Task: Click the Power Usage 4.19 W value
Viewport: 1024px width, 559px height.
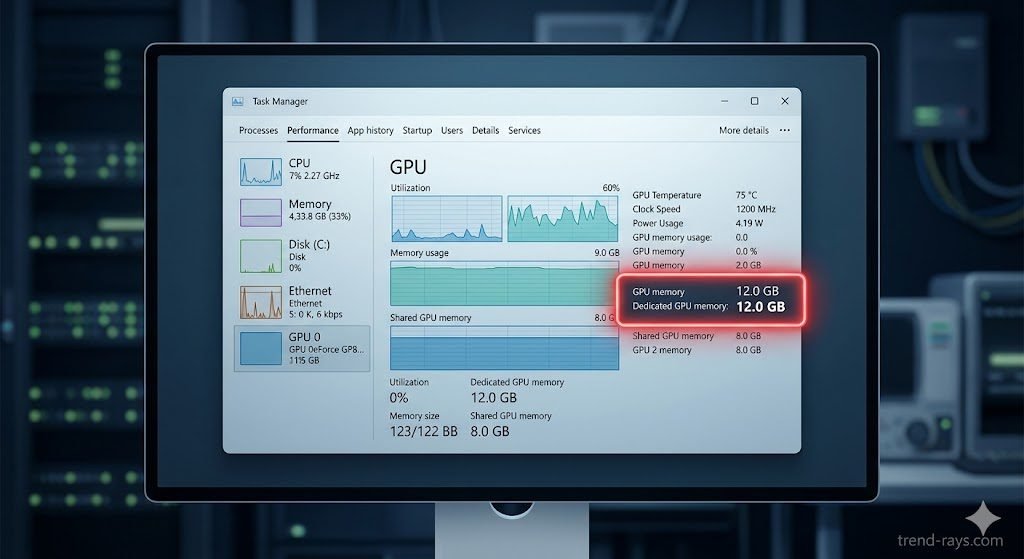Action: tap(749, 223)
